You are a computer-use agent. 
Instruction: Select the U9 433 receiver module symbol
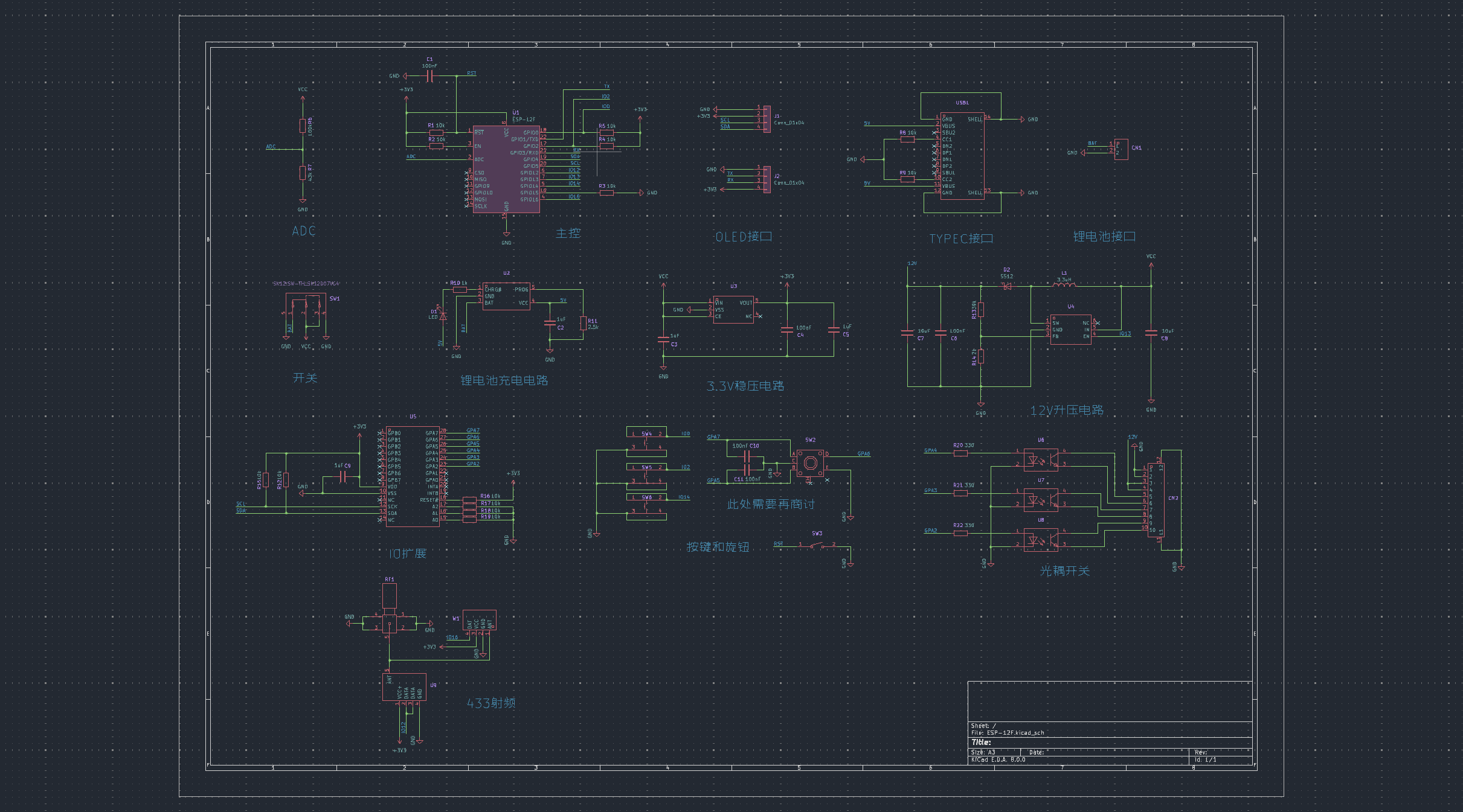[x=404, y=687]
